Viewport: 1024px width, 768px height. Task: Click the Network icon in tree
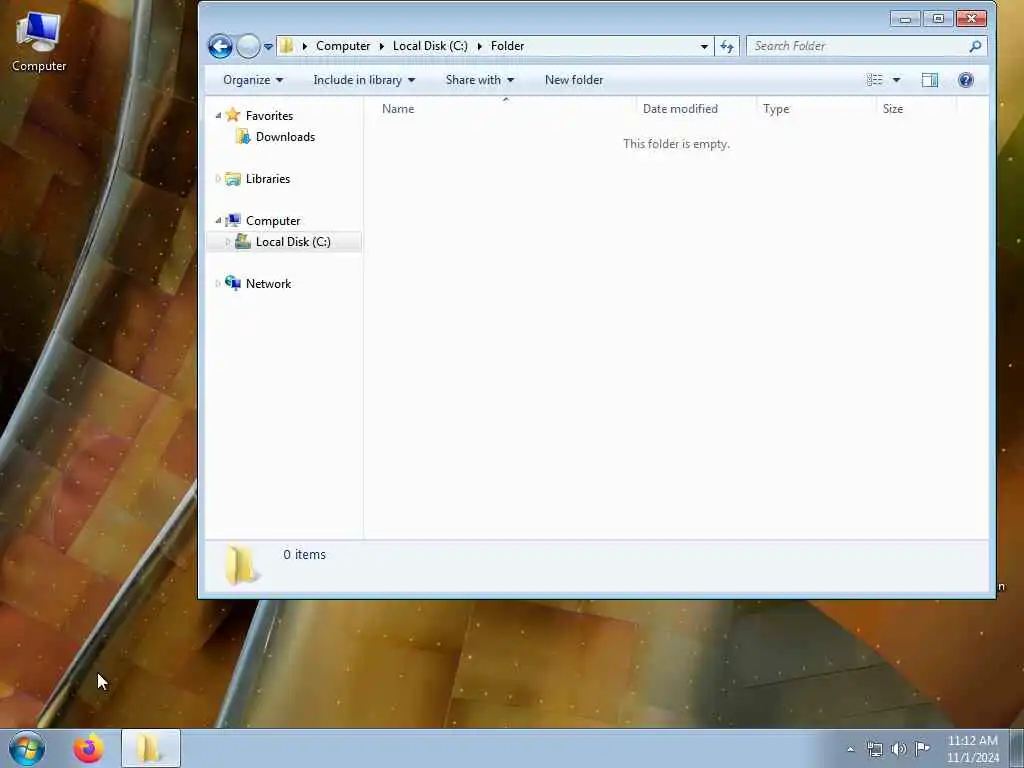point(233,283)
